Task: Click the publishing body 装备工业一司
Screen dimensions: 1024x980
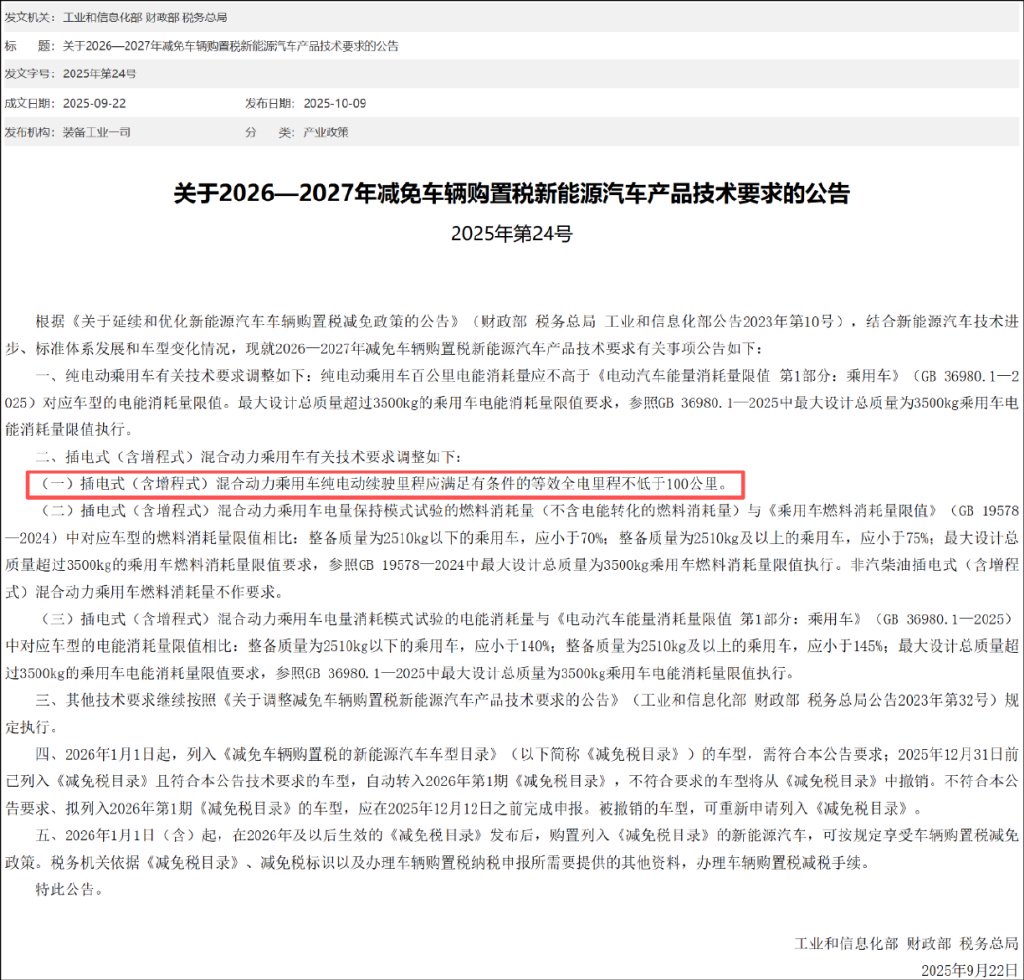Action: (97, 132)
